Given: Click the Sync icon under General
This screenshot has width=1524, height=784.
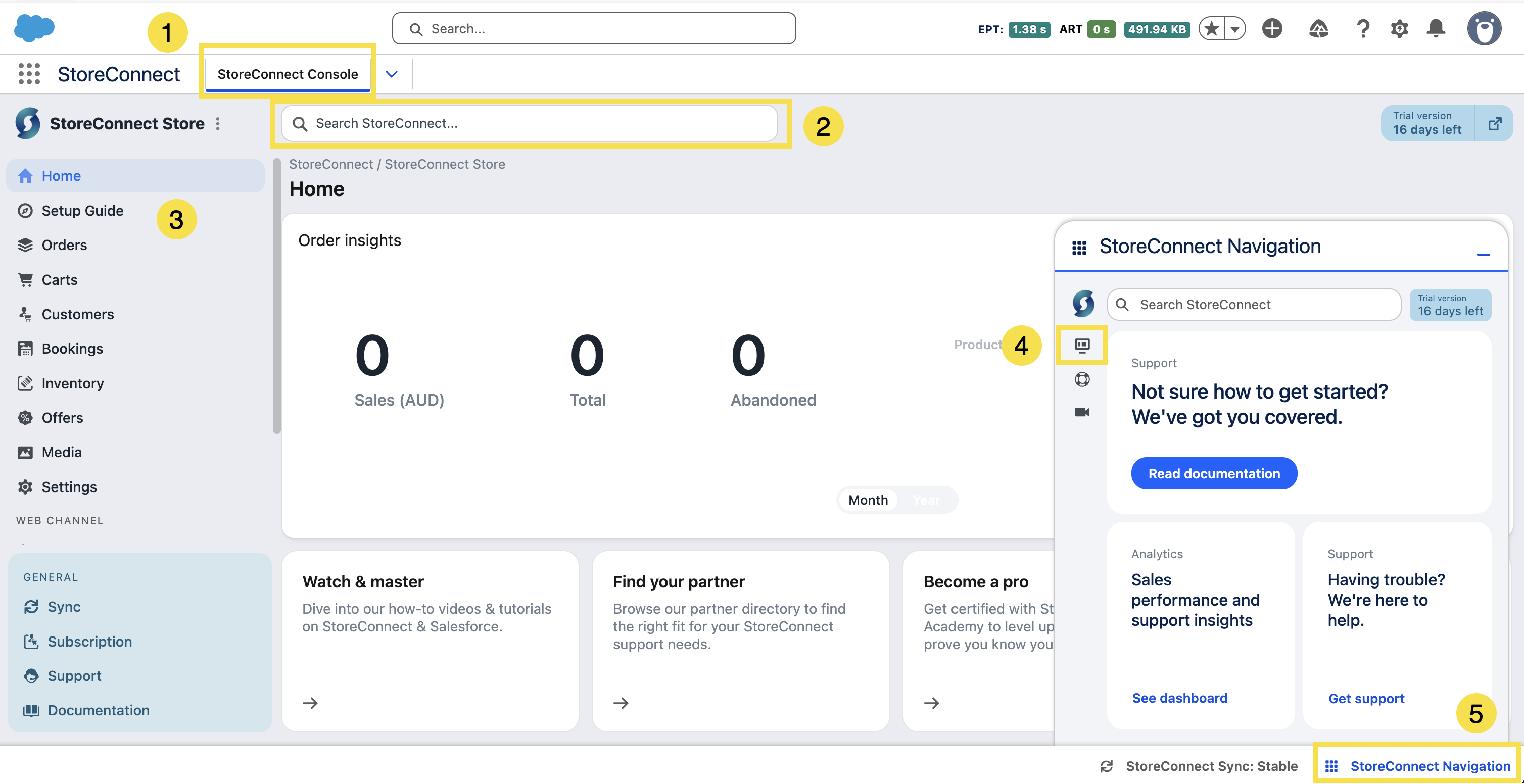Looking at the screenshot, I should coord(32,606).
